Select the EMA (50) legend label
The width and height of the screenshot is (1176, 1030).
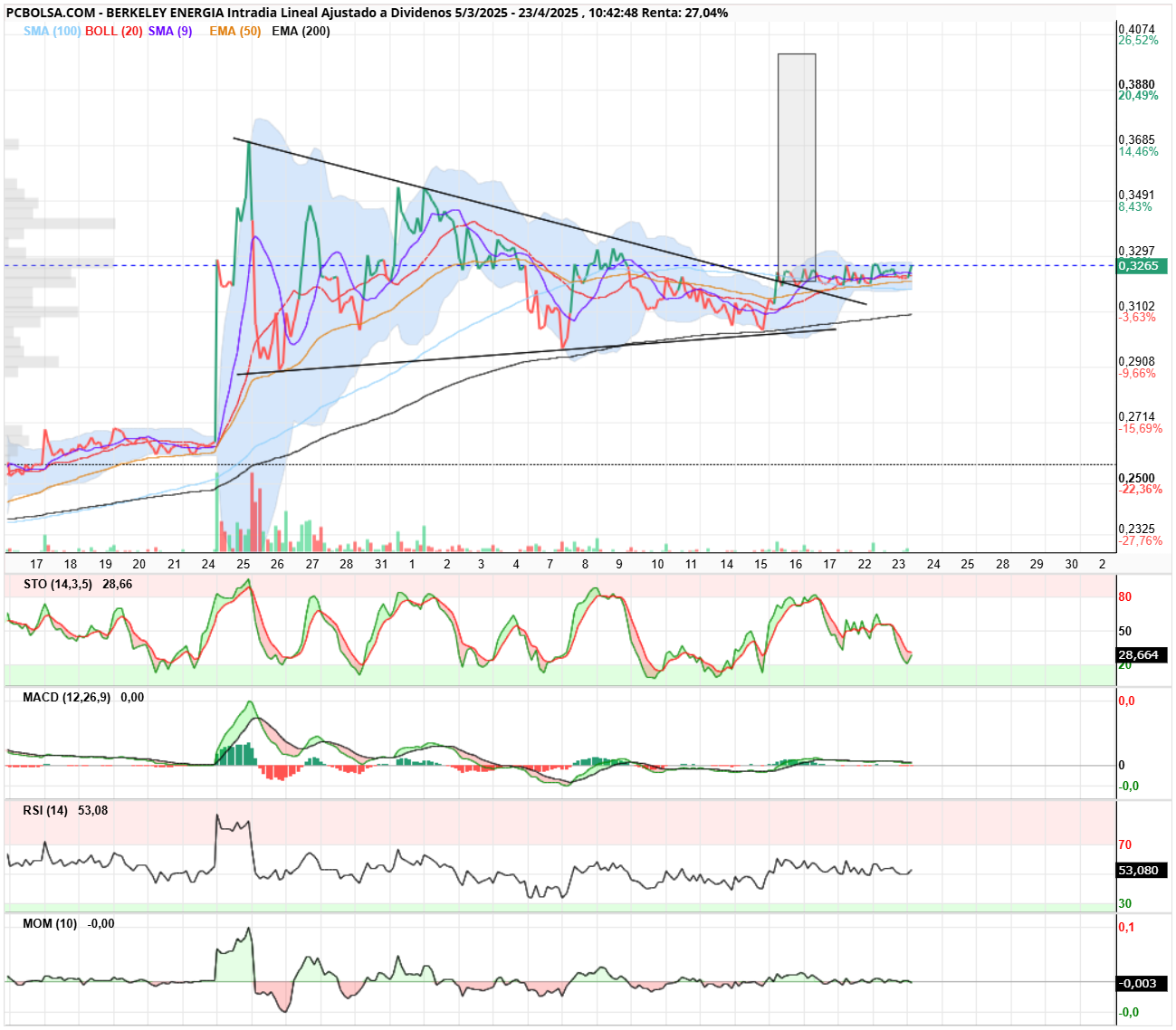[234, 31]
